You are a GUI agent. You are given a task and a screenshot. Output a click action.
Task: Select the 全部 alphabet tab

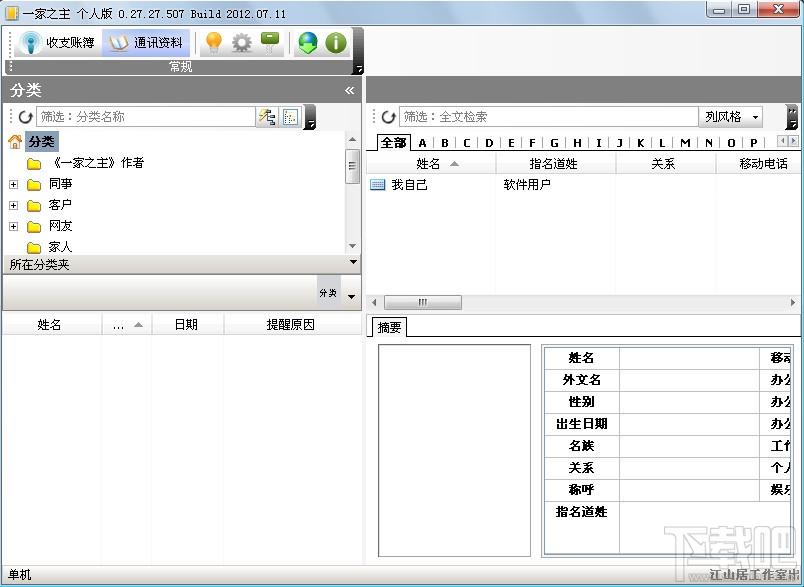[x=394, y=143]
